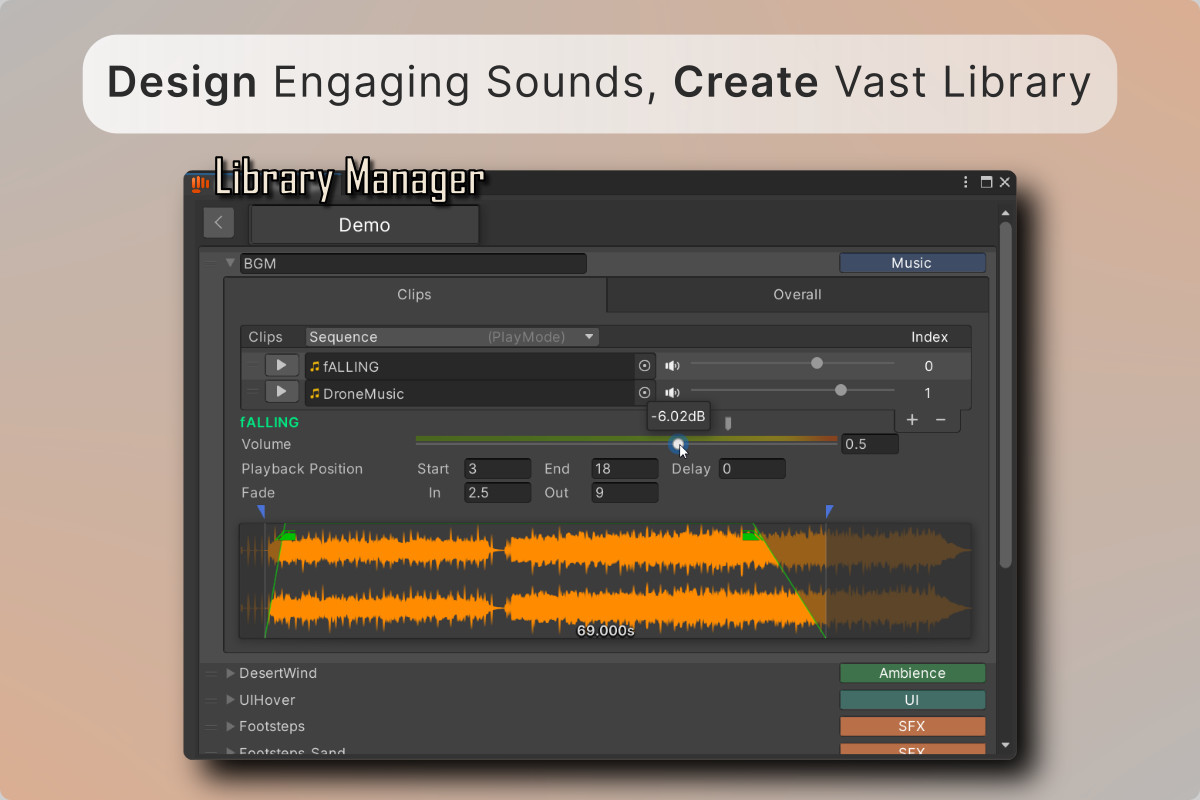Image resolution: width=1200 pixels, height=800 pixels.
Task: Open the Music audio type dropdown
Action: (912, 263)
